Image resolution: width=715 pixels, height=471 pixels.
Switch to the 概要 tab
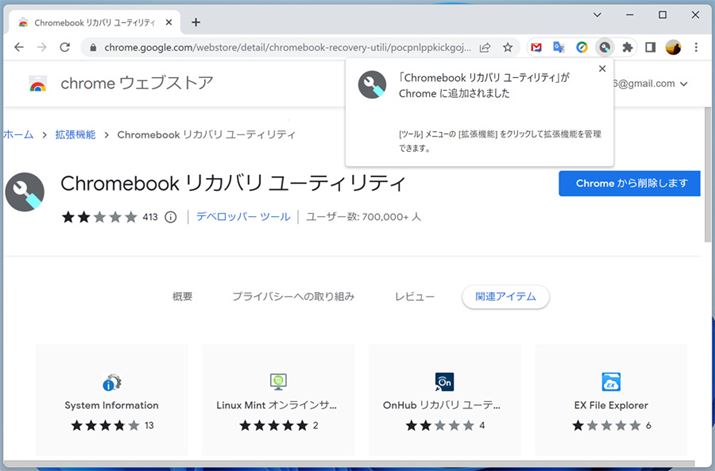click(x=182, y=296)
